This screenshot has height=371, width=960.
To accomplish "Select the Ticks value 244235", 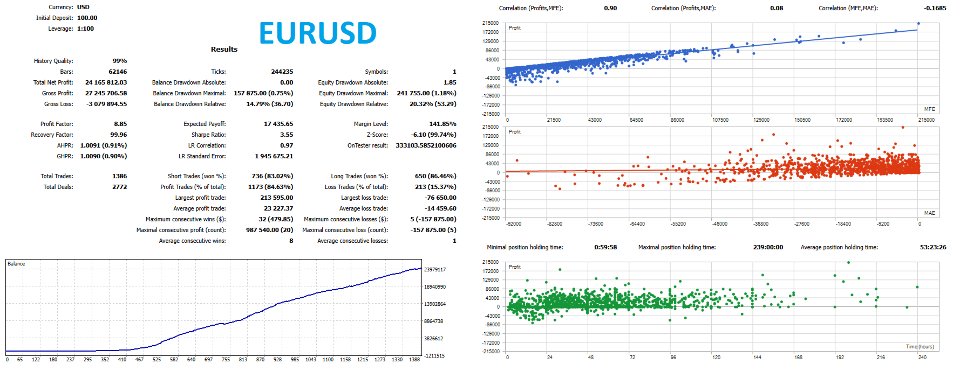I will (282, 72).
